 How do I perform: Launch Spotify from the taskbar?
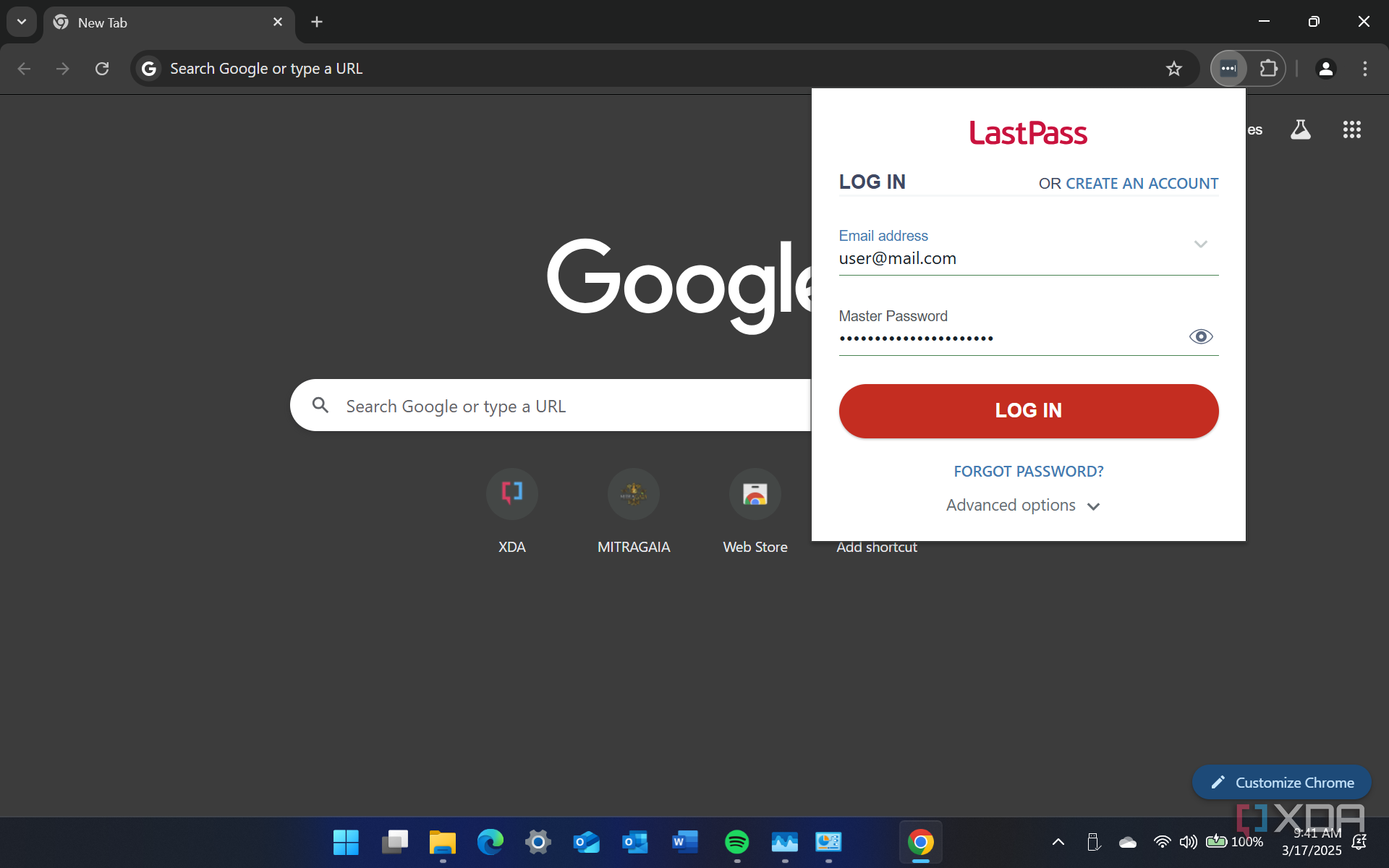tap(736, 842)
